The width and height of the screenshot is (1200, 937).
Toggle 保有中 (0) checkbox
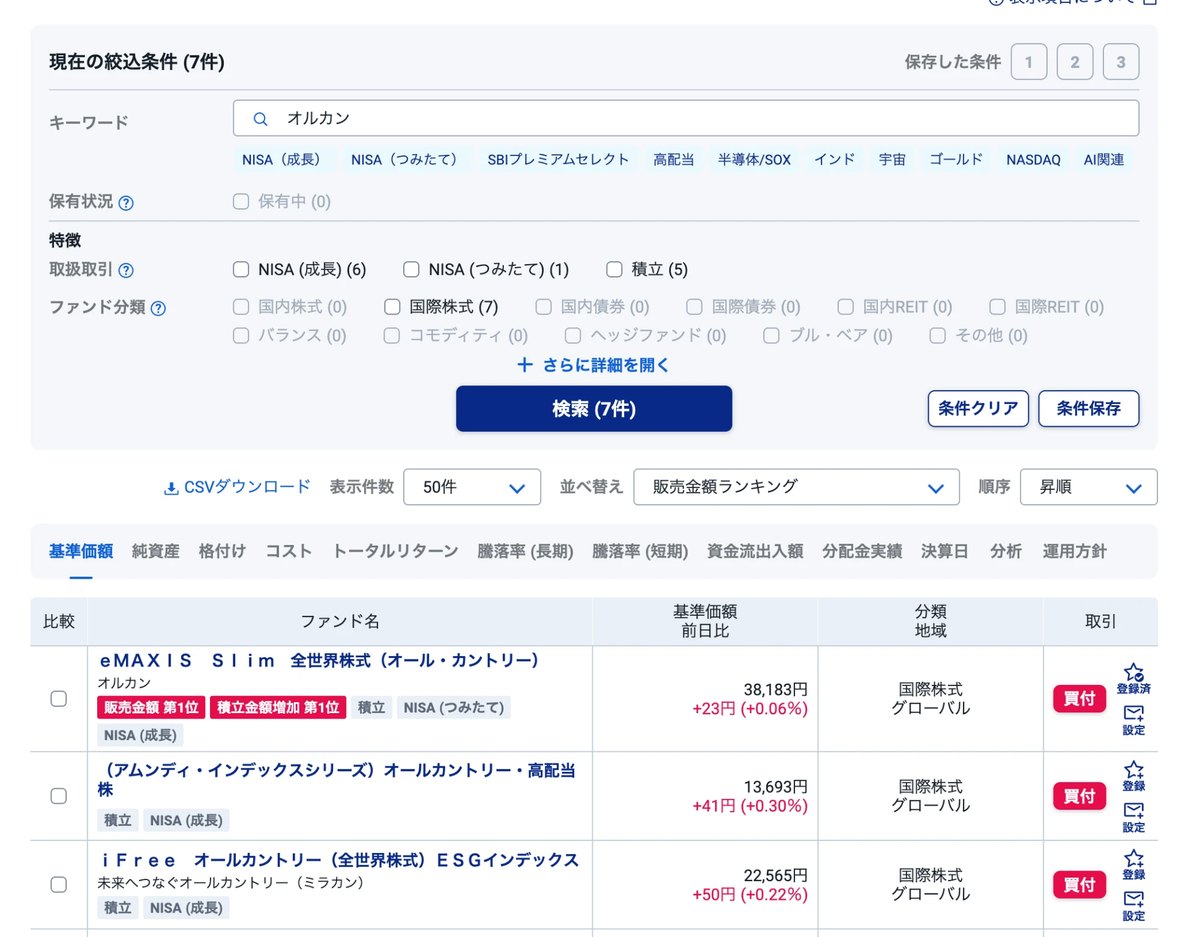pos(241,201)
